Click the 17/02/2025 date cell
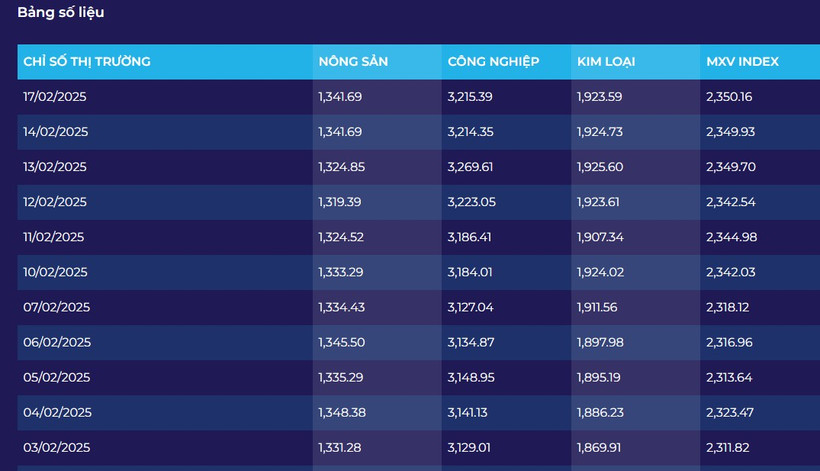Image resolution: width=820 pixels, height=471 pixels. pos(55,97)
